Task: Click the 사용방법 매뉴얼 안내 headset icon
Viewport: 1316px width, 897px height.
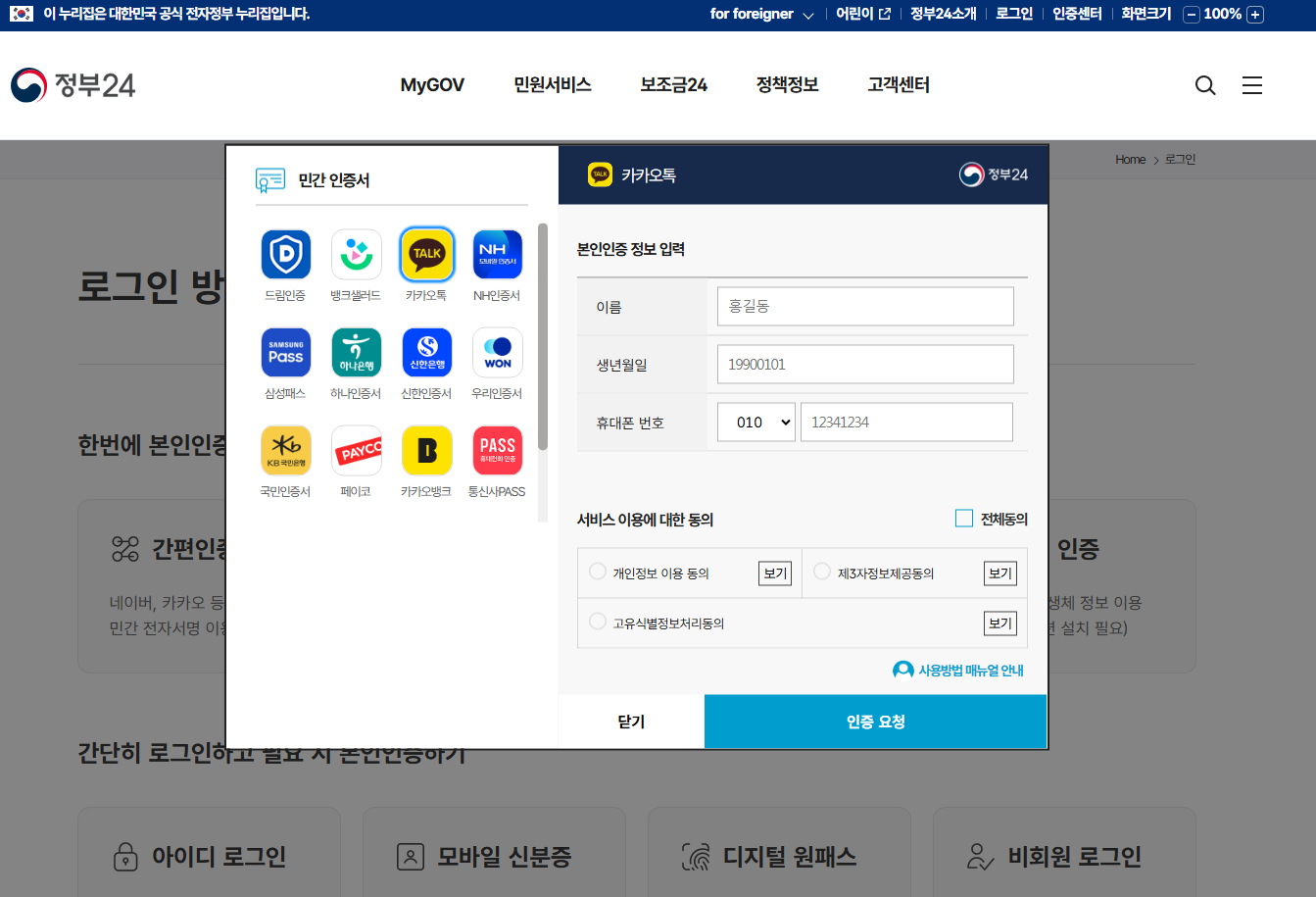Action: pyautogui.click(x=902, y=670)
